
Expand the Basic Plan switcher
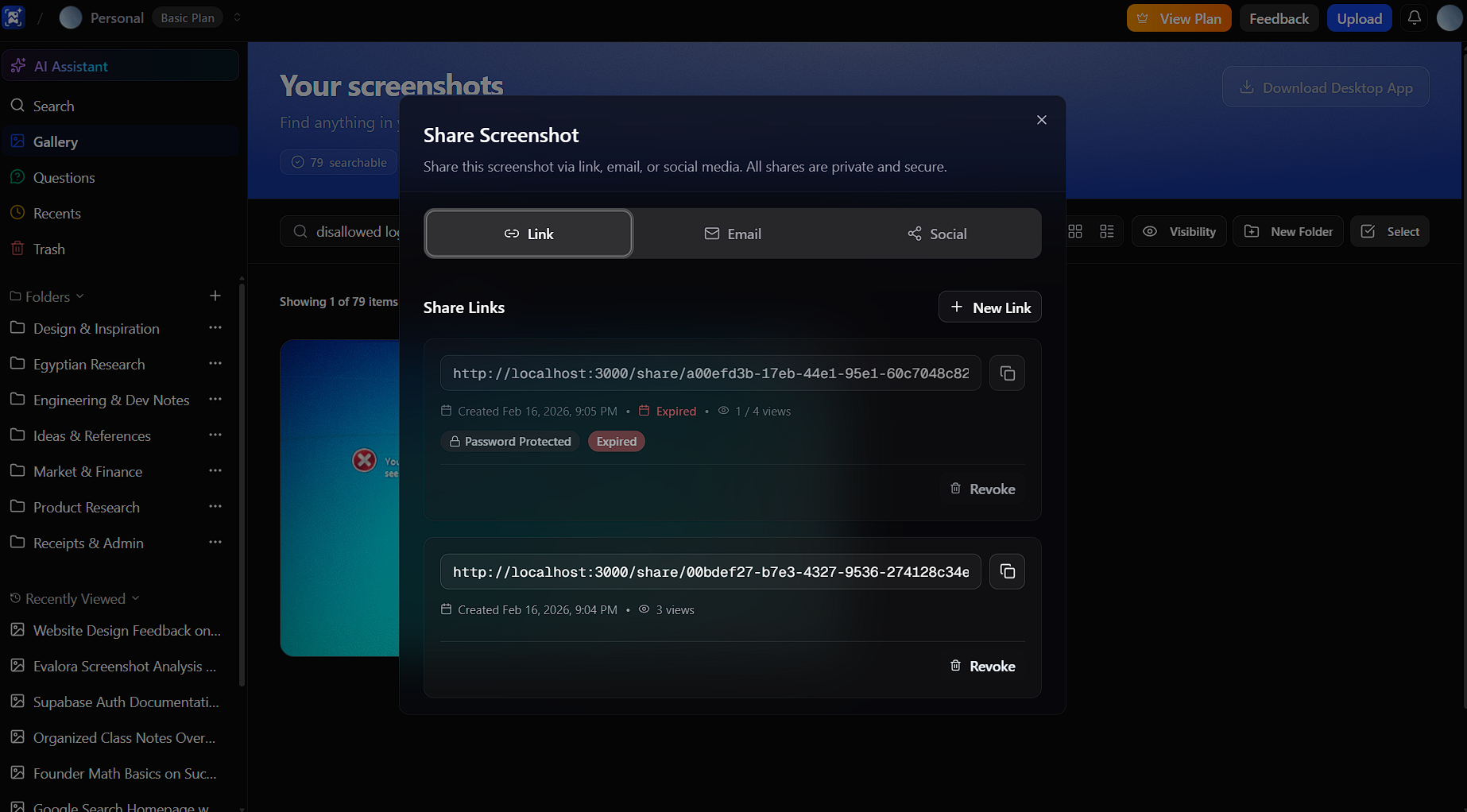236,17
